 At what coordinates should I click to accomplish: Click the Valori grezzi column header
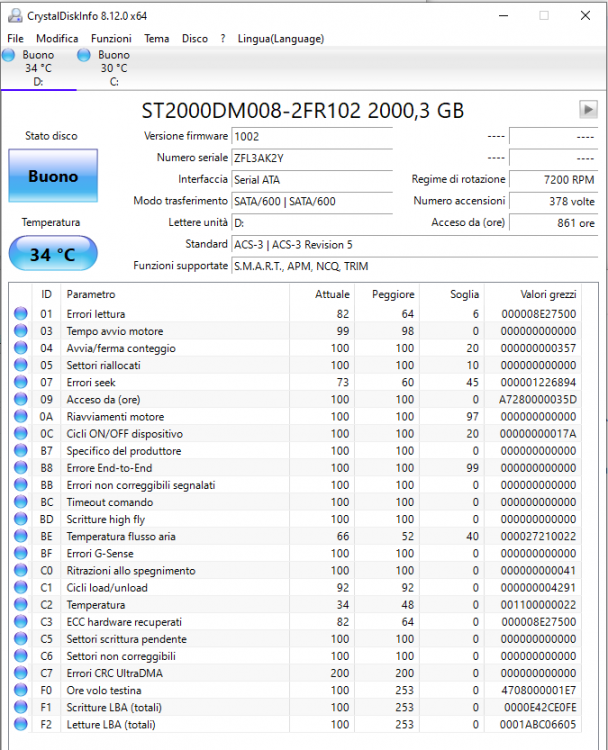pos(533,294)
